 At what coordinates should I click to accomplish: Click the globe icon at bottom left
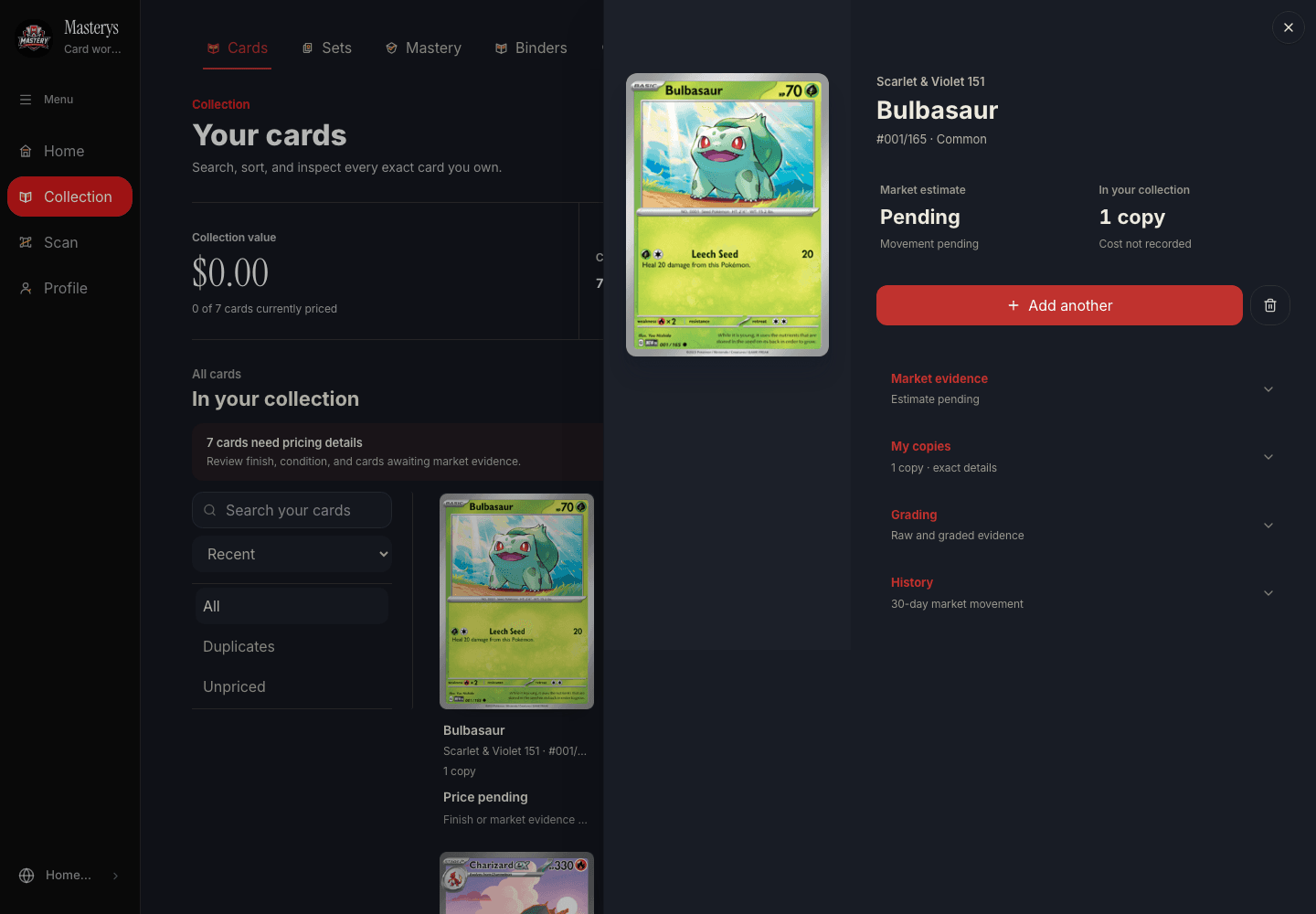(x=27, y=875)
